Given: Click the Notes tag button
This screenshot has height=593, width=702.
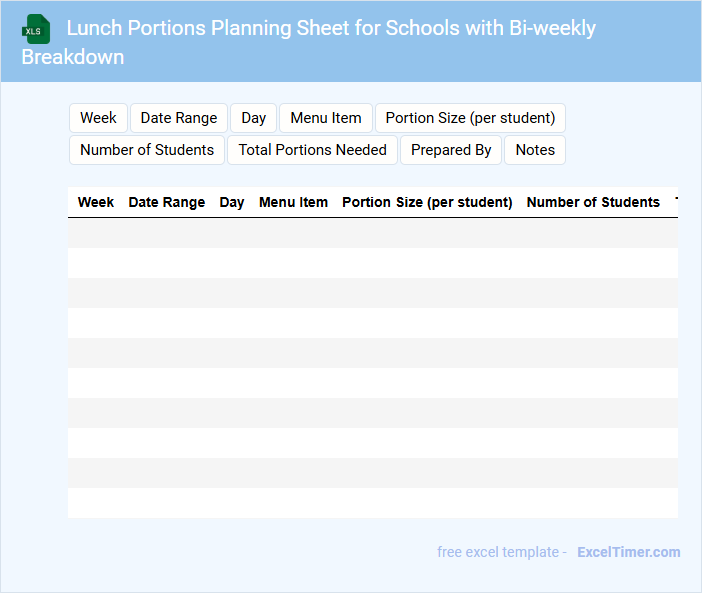Looking at the screenshot, I should (x=535, y=150).
